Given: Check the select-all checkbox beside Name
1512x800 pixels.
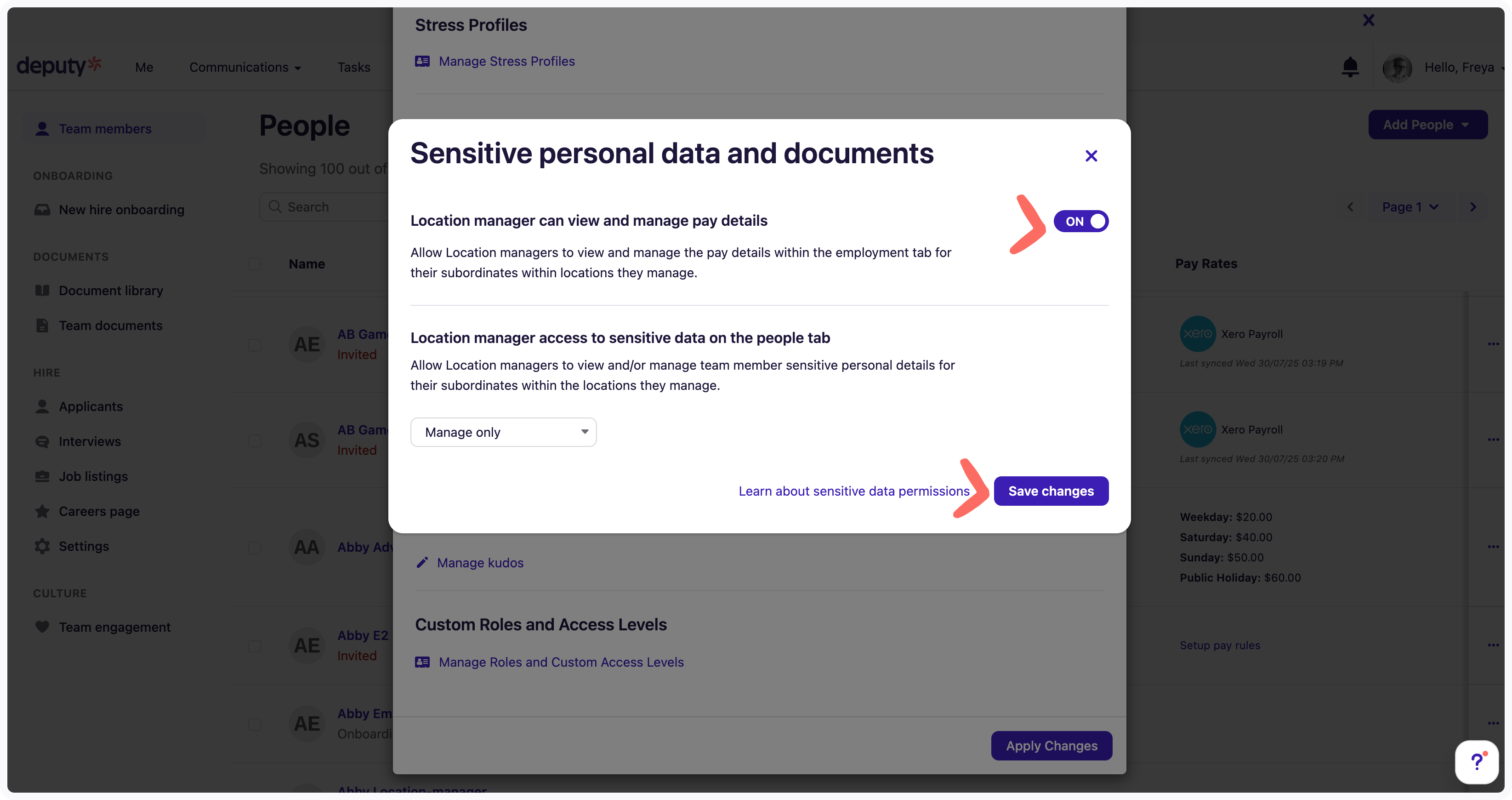Looking at the screenshot, I should (254, 264).
